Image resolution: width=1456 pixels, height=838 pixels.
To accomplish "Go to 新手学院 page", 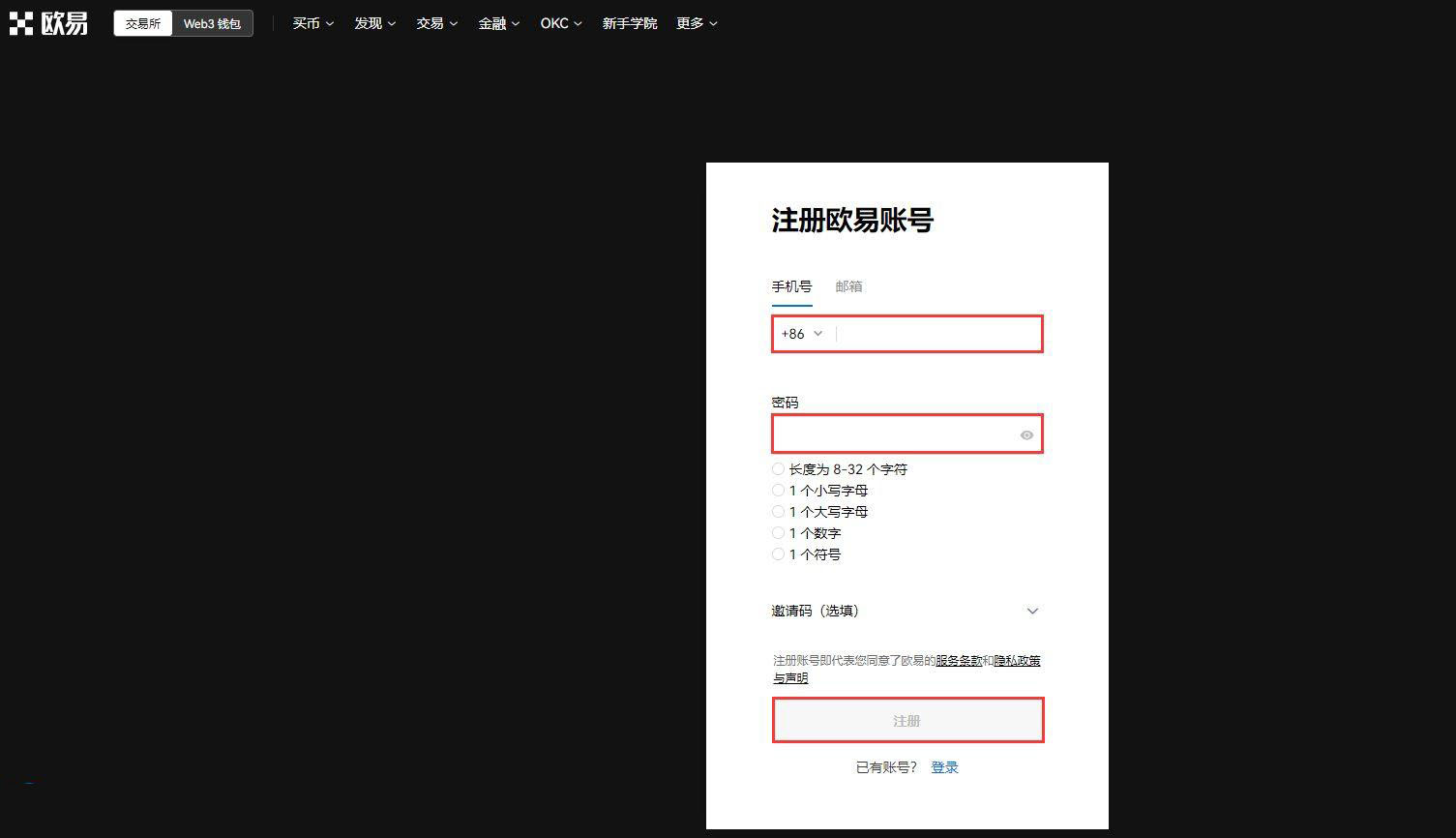I will pos(629,23).
